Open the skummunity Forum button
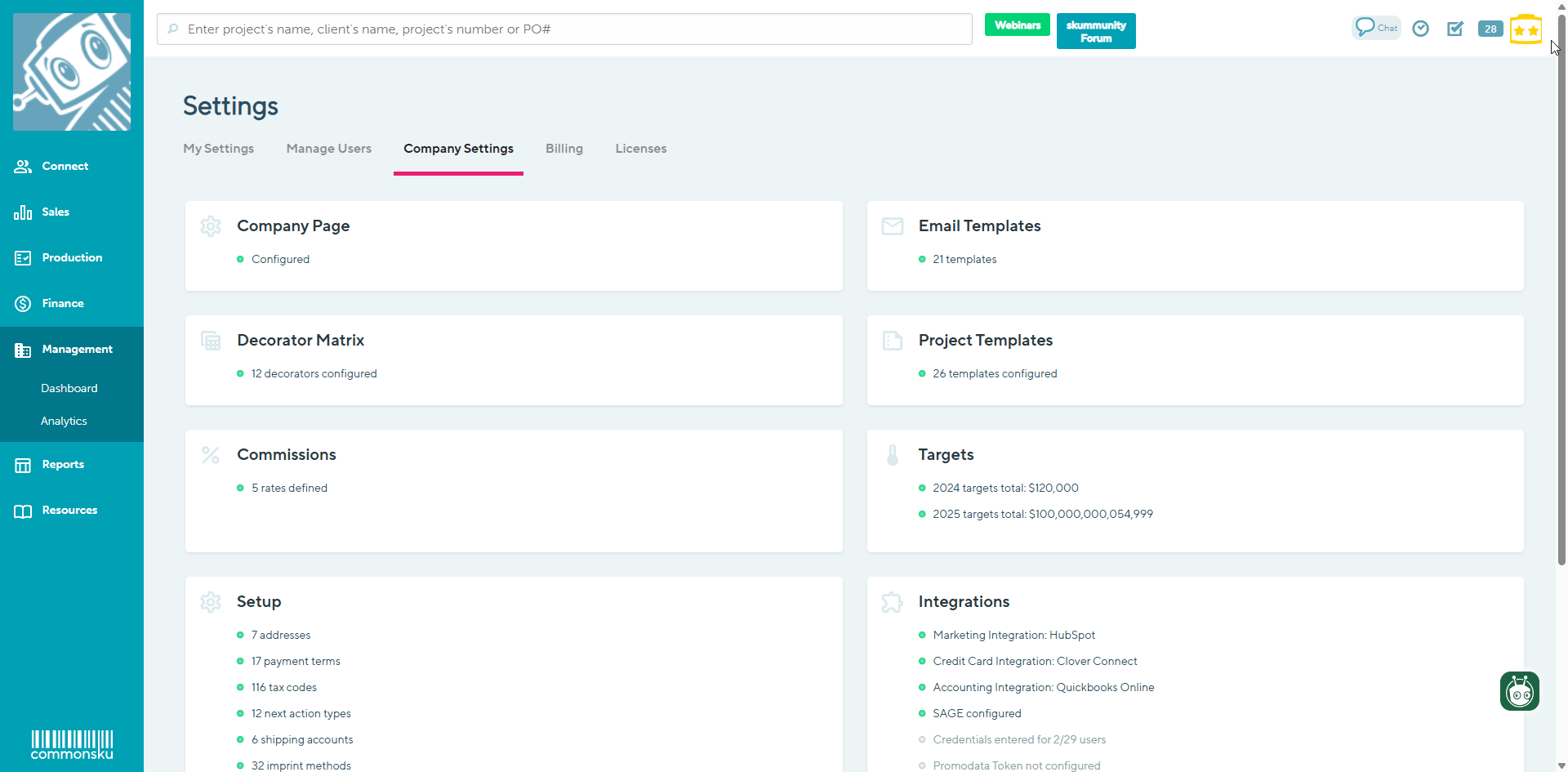 (1095, 32)
